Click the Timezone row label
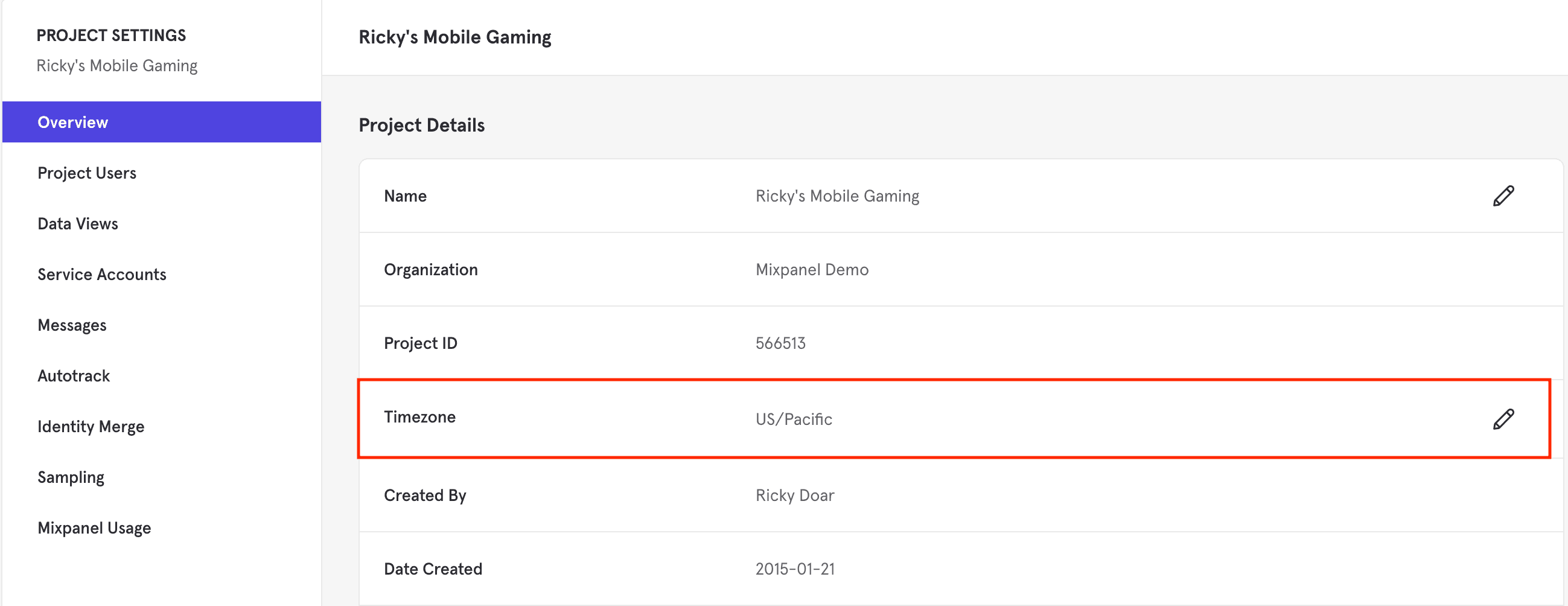 419,417
